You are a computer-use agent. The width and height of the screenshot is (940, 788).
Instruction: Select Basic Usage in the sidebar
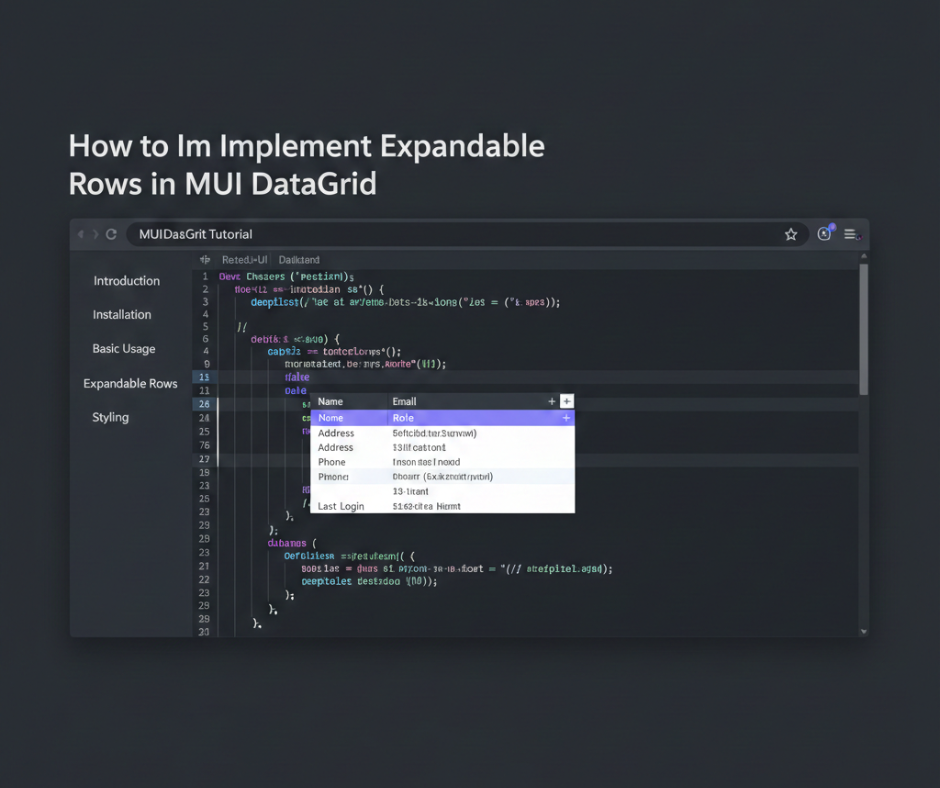[124, 349]
